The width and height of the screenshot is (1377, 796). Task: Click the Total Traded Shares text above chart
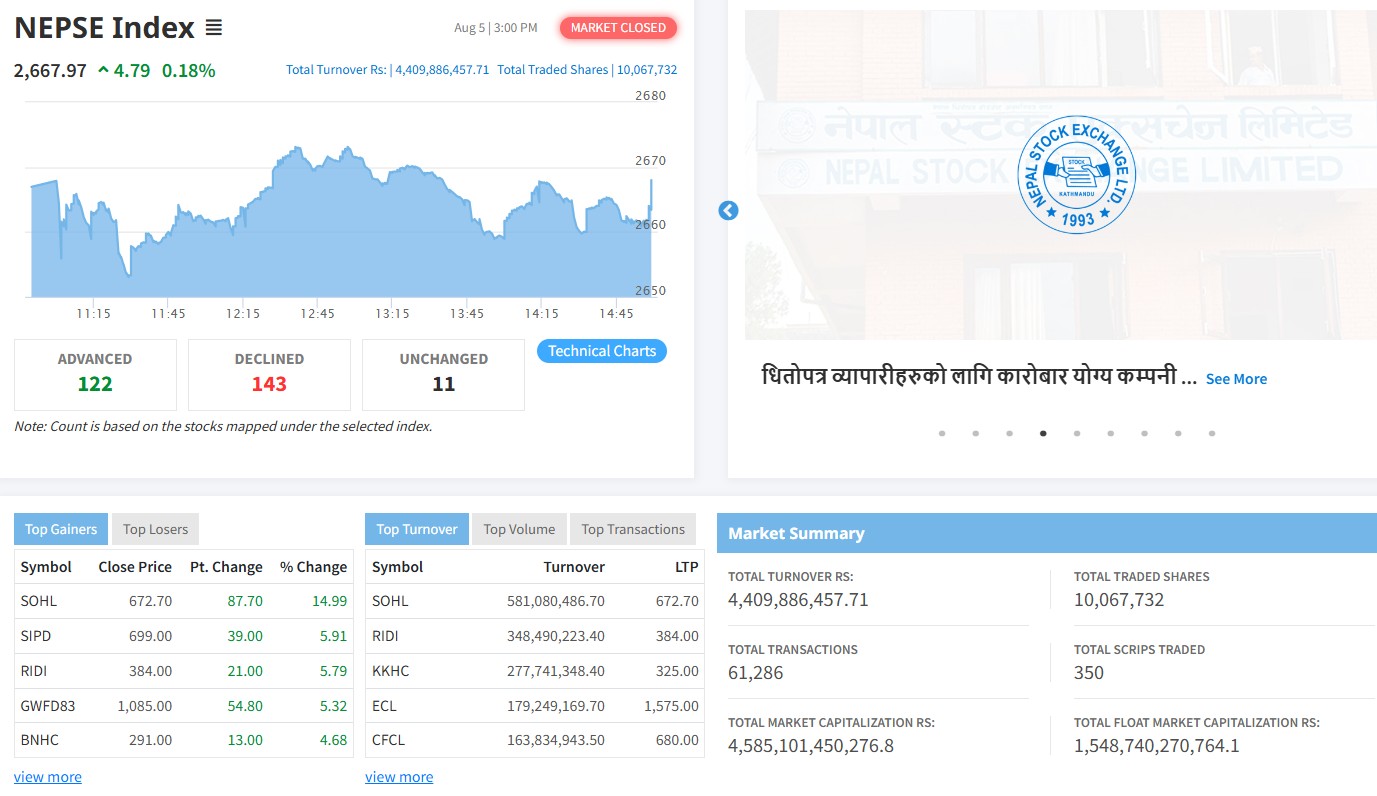point(587,70)
